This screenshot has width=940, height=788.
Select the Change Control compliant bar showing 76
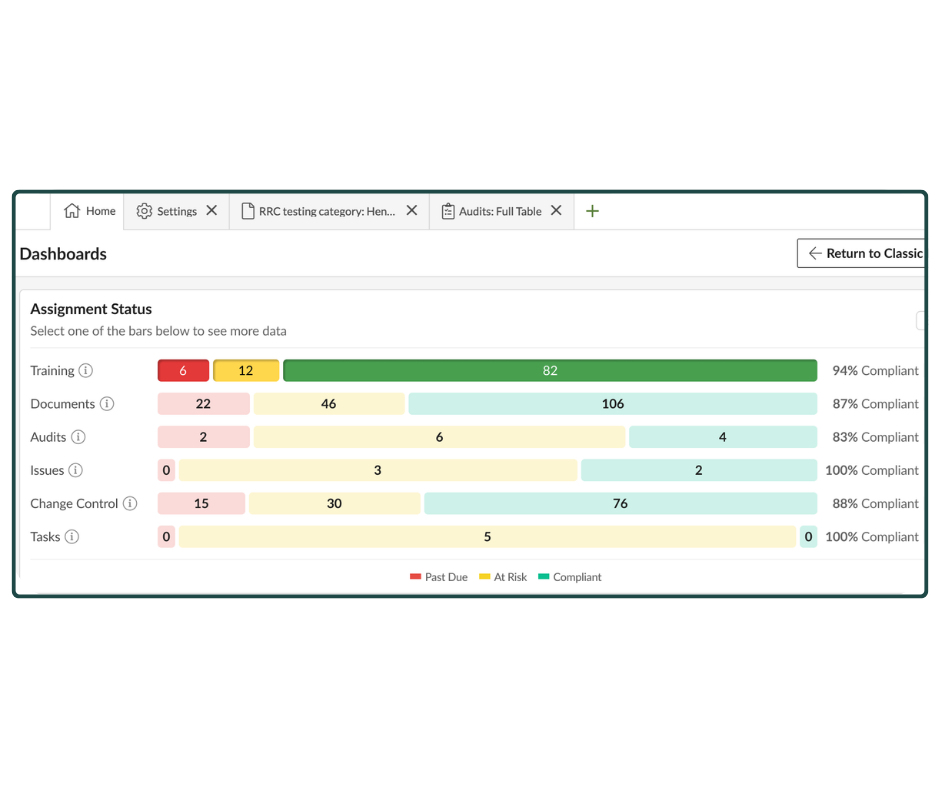click(x=620, y=504)
